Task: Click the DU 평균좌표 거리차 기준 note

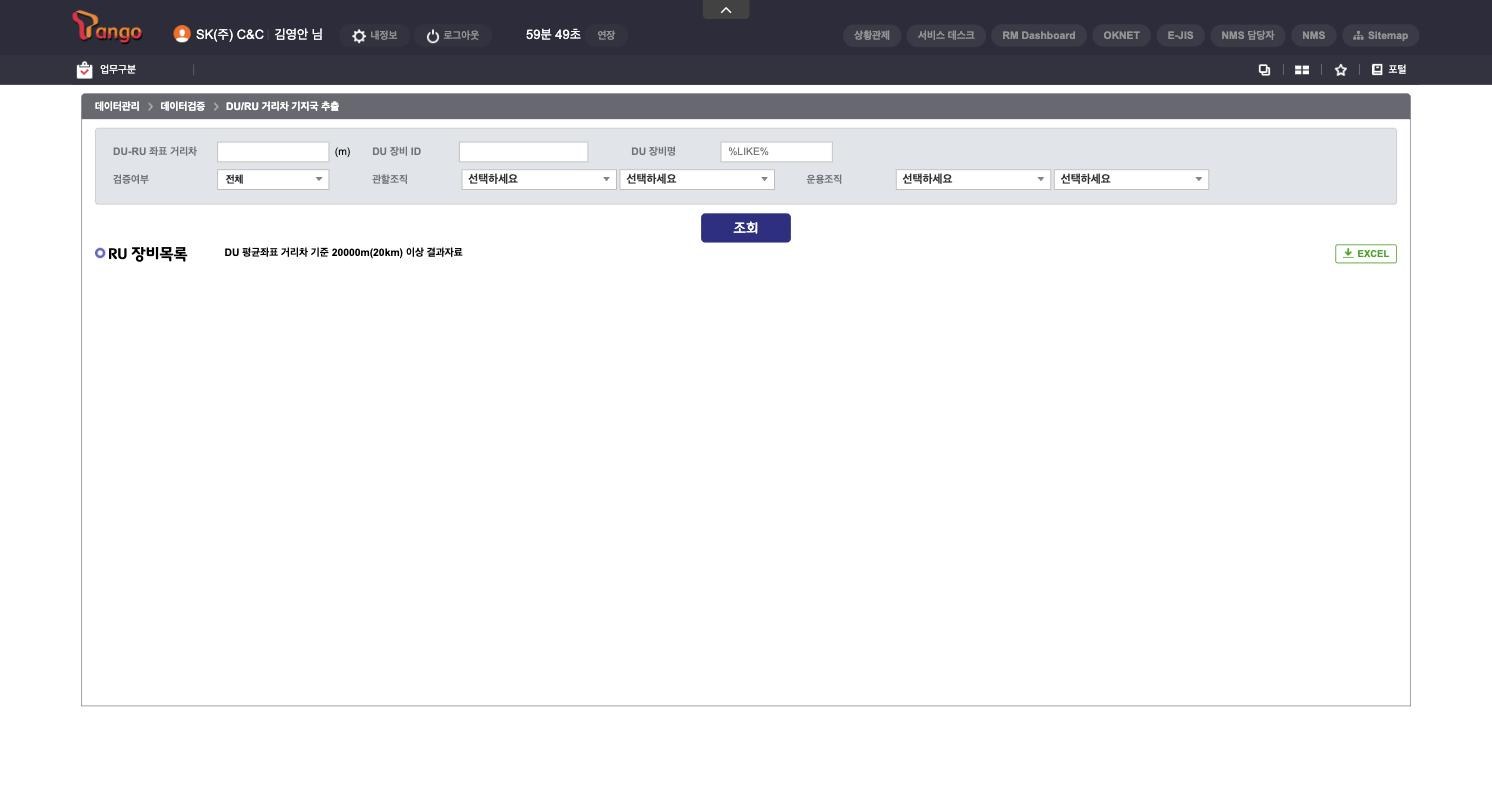Action: [x=343, y=253]
